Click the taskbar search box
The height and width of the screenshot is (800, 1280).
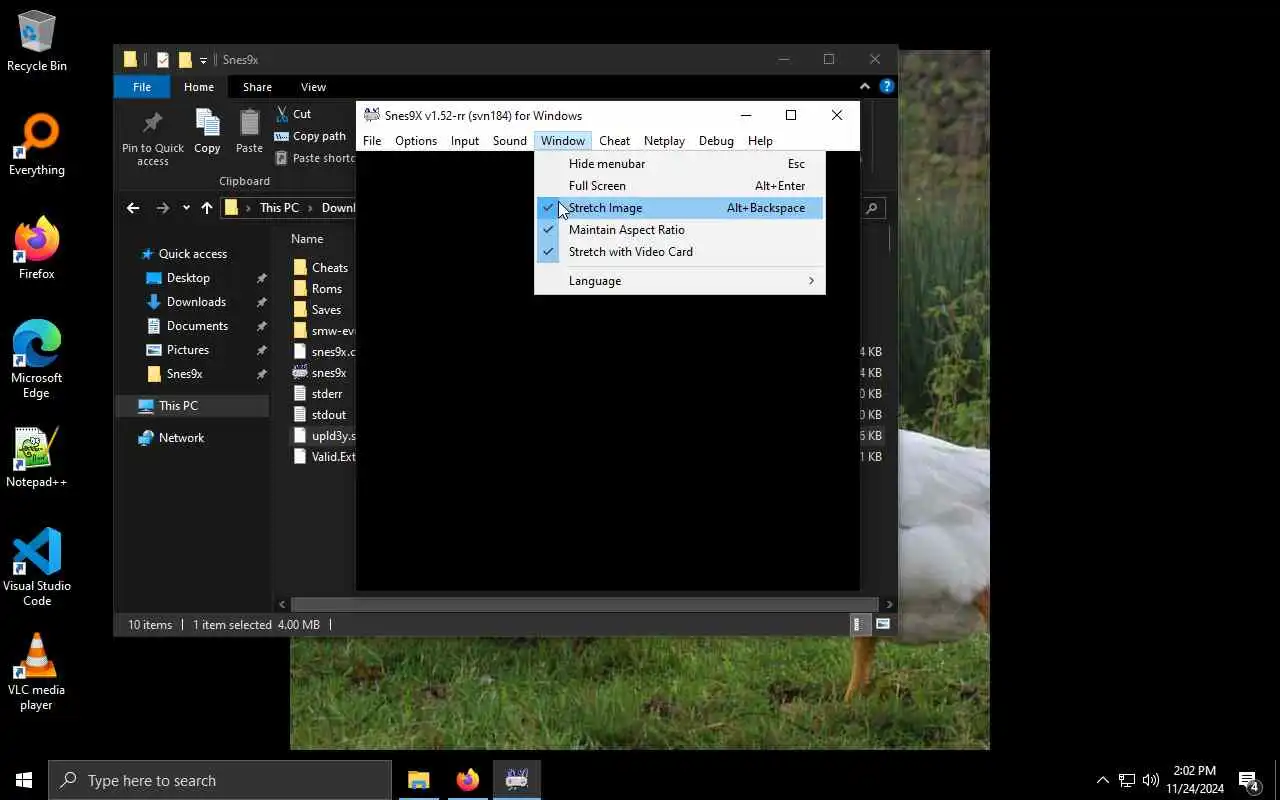(x=220, y=780)
